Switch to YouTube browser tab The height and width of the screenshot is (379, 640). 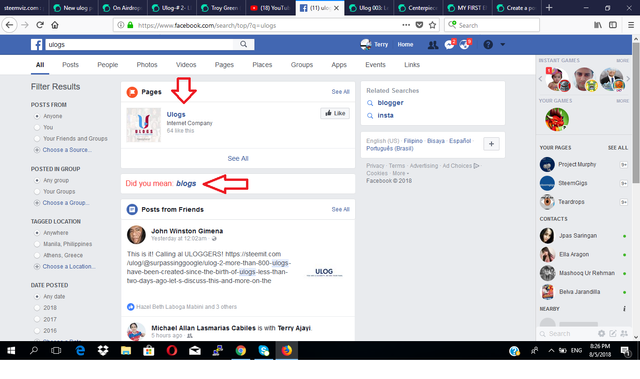click(270, 8)
